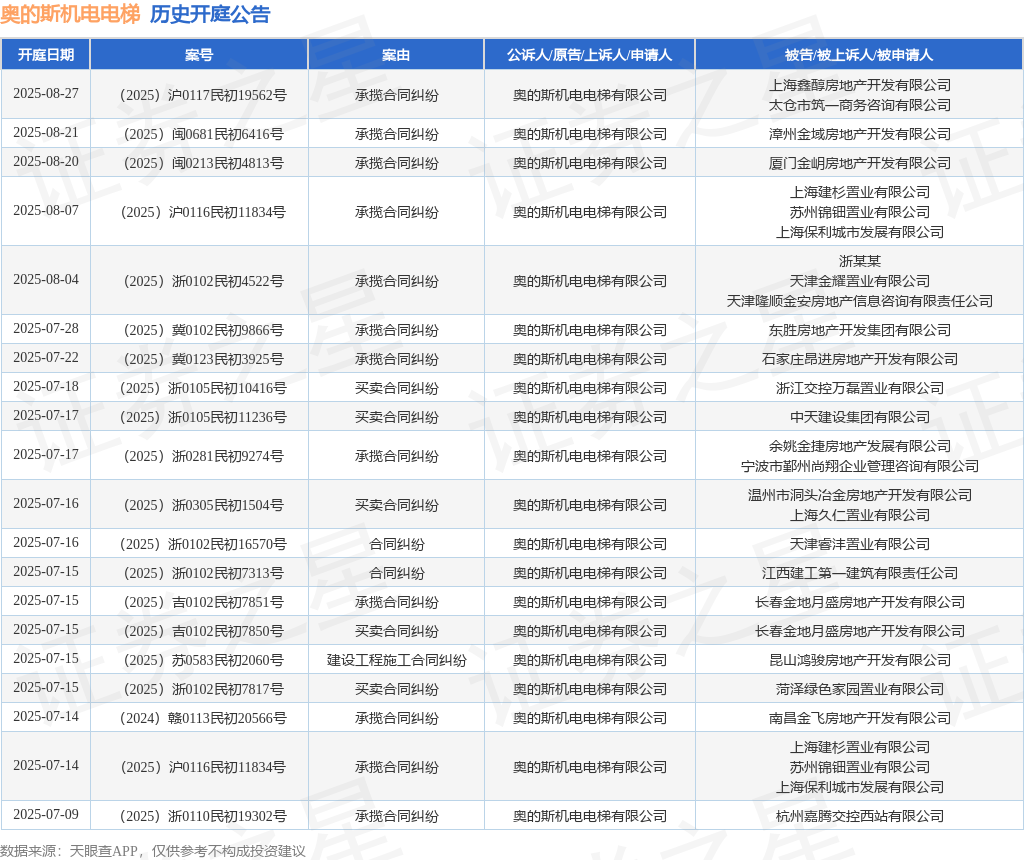
Task: Click the date 2025-07-28
Action: [x=46, y=328]
